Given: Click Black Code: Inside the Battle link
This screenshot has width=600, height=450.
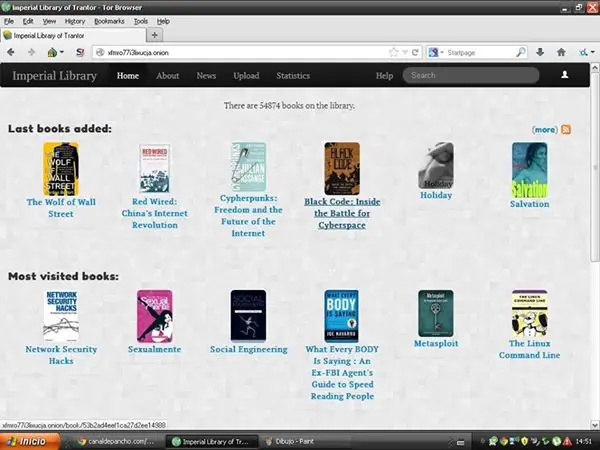Looking at the screenshot, I should point(342,213).
